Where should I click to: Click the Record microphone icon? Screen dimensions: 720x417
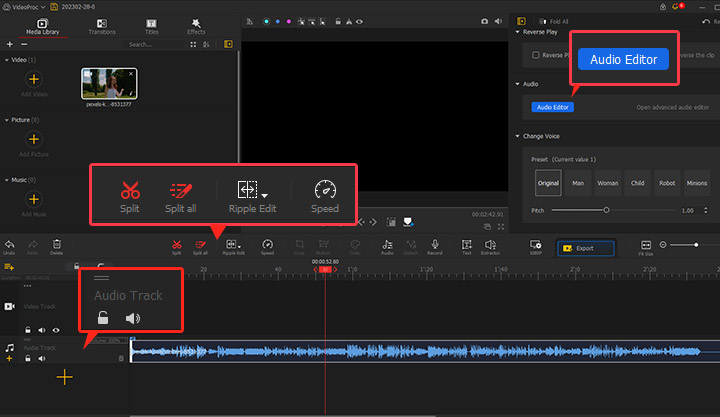(x=435, y=244)
